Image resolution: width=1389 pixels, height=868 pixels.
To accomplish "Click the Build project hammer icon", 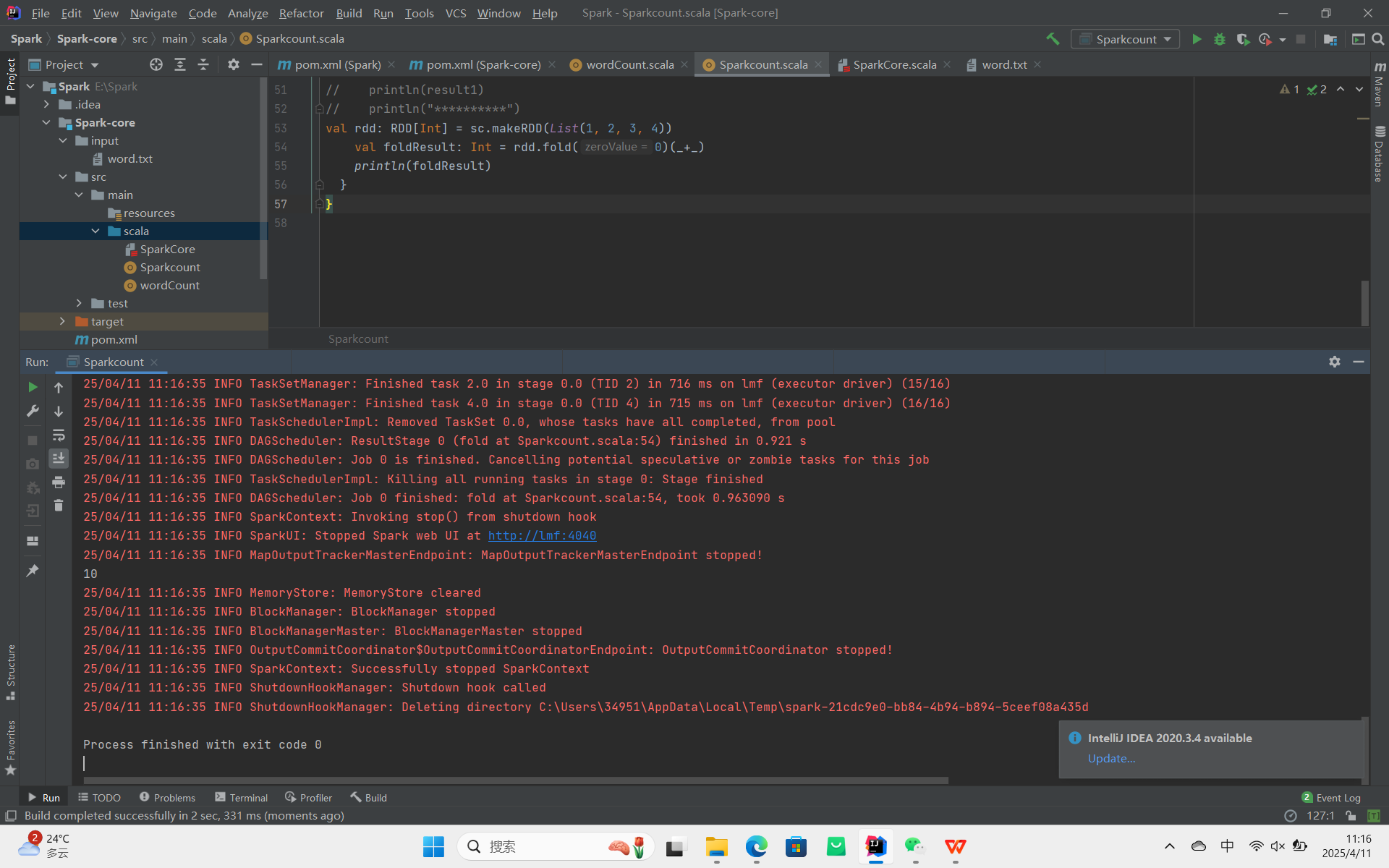I will (x=1053, y=39).
